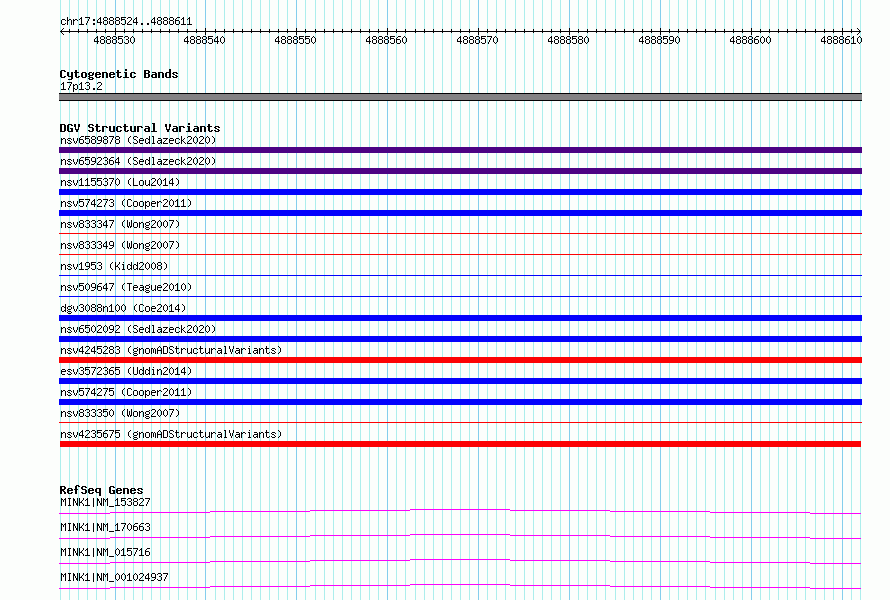This screenshot has width=890, height=600.
Task: Click the red bar under nsv4245283
Action: pos(460,360)
